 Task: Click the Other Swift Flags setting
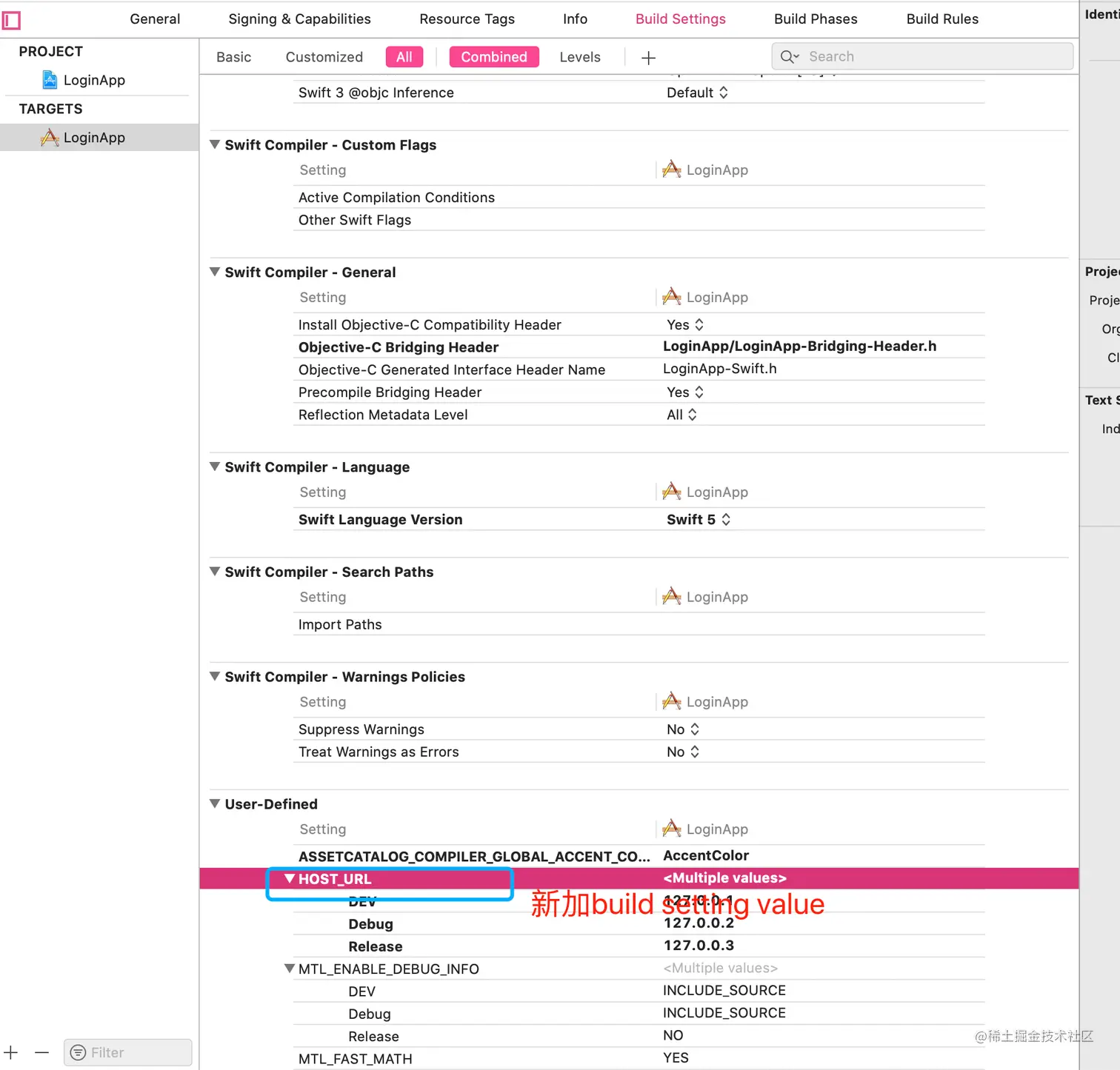point(355,220)
